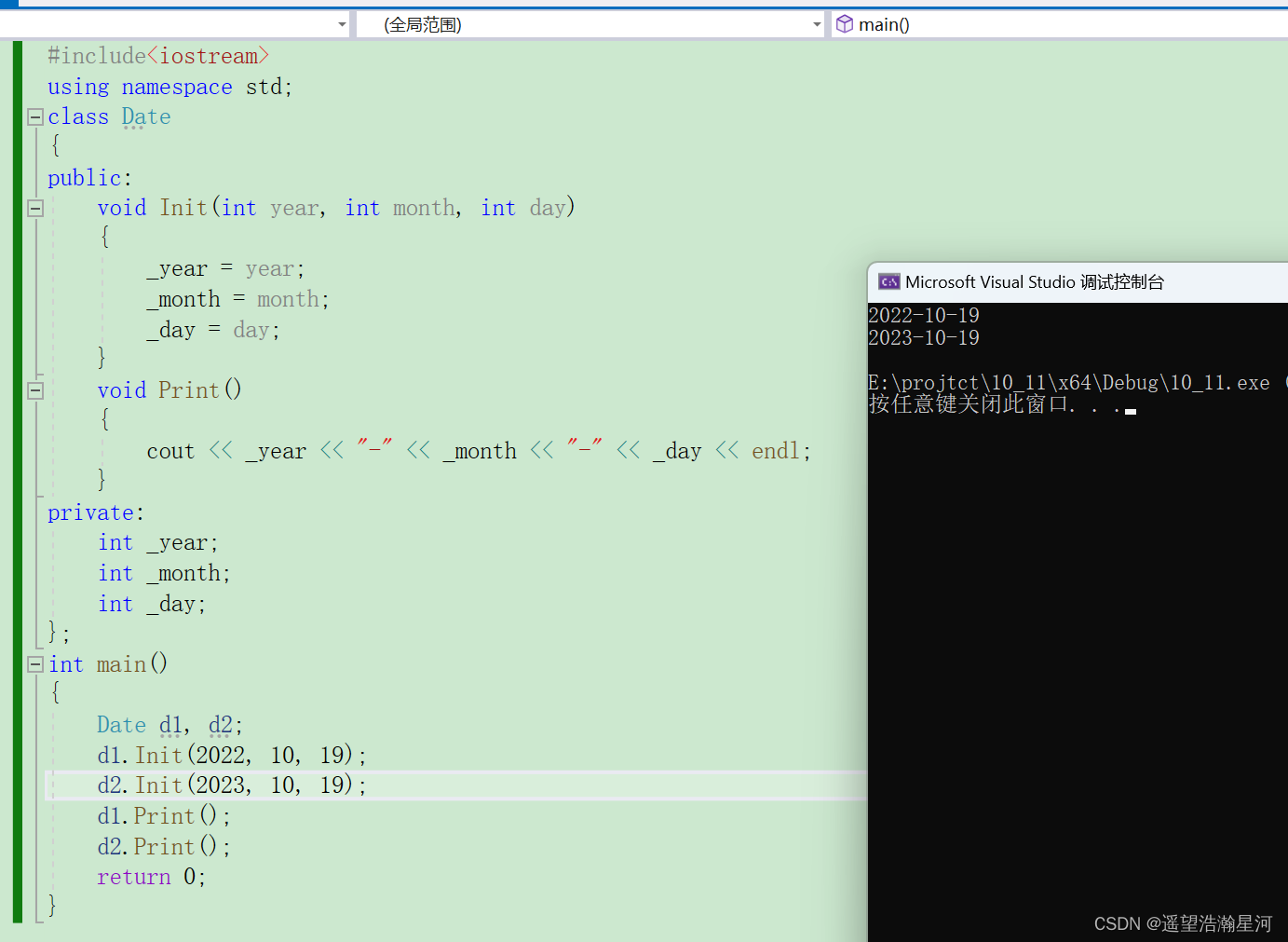This screenshot has height=942, width=1288.
Task: Click console output 2022-10-19
Action: tap(924, 316)
